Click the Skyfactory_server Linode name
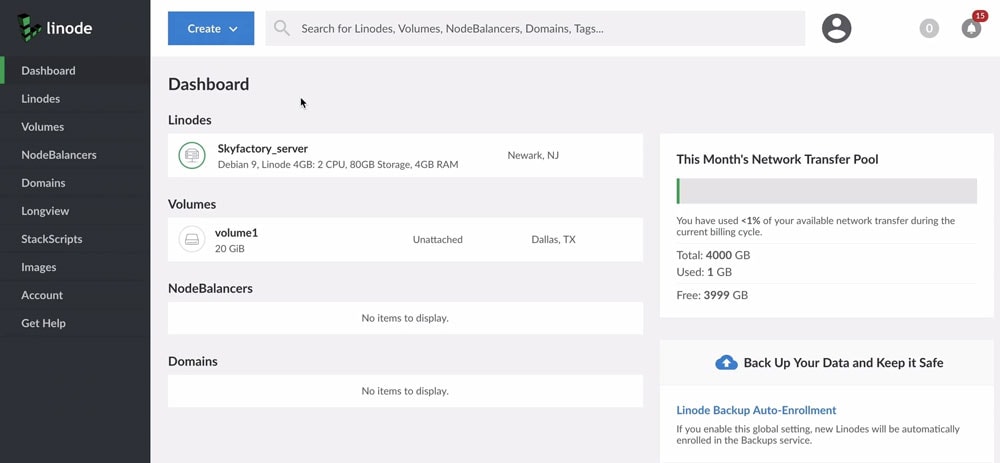 point(263,149)
